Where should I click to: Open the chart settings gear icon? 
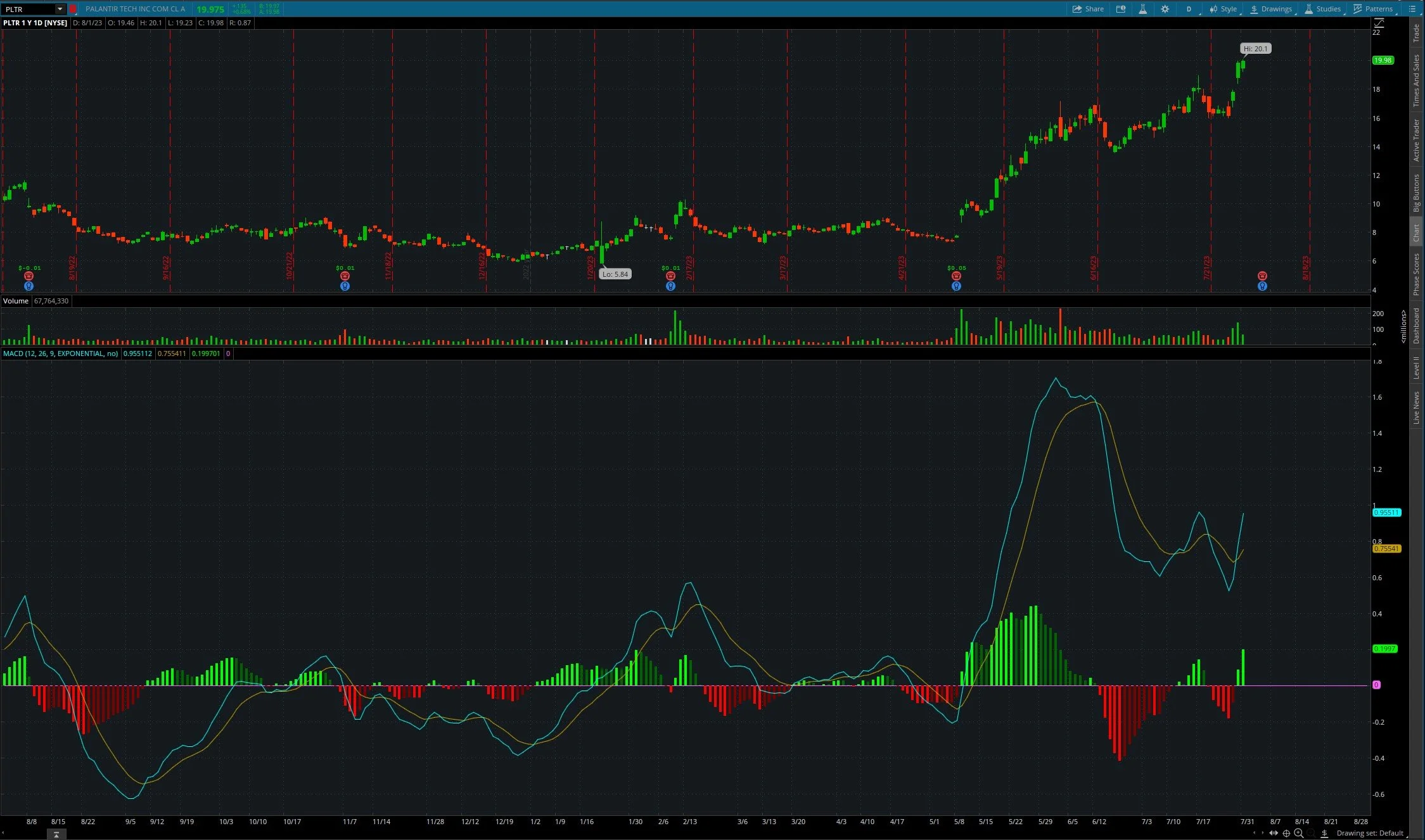point(1165,9)
